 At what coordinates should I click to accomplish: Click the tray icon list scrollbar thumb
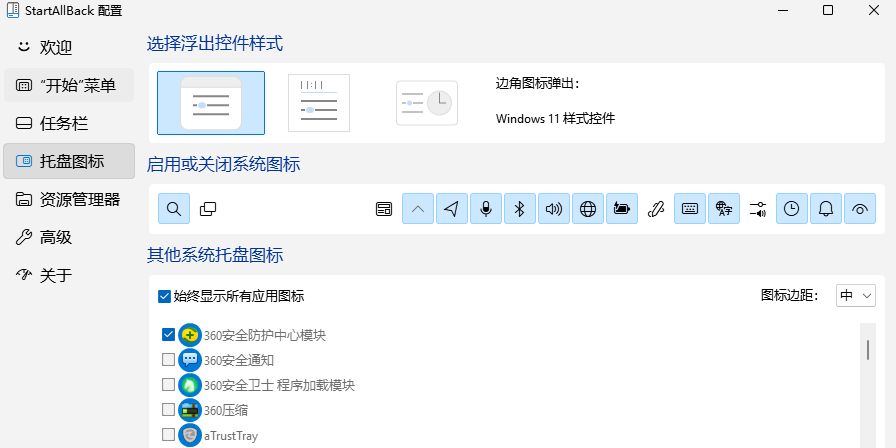tap(867, 350)
